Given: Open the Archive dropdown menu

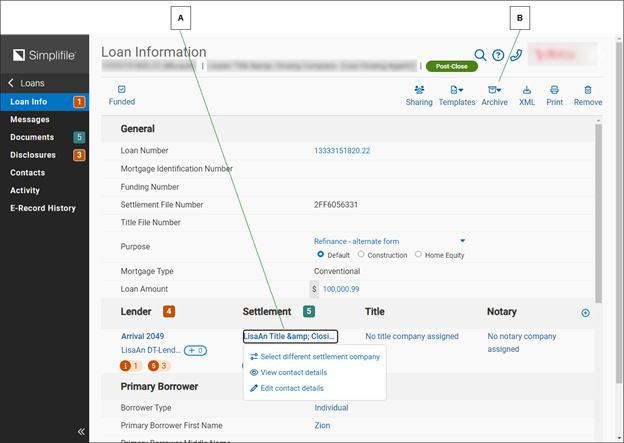Looking at the screenshot, I should click(494, 96).
